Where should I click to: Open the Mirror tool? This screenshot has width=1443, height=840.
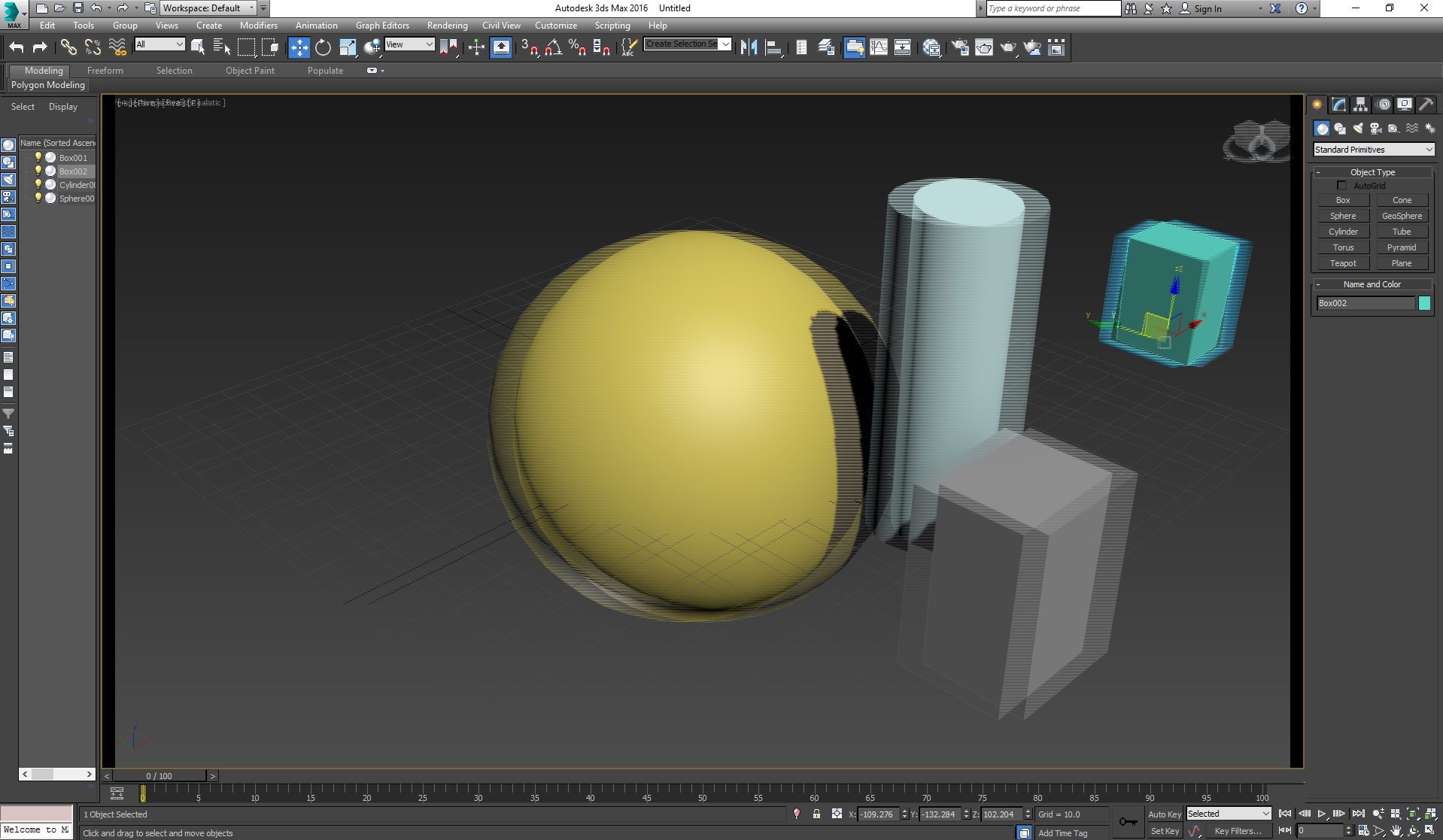click(x=749, y=47)
